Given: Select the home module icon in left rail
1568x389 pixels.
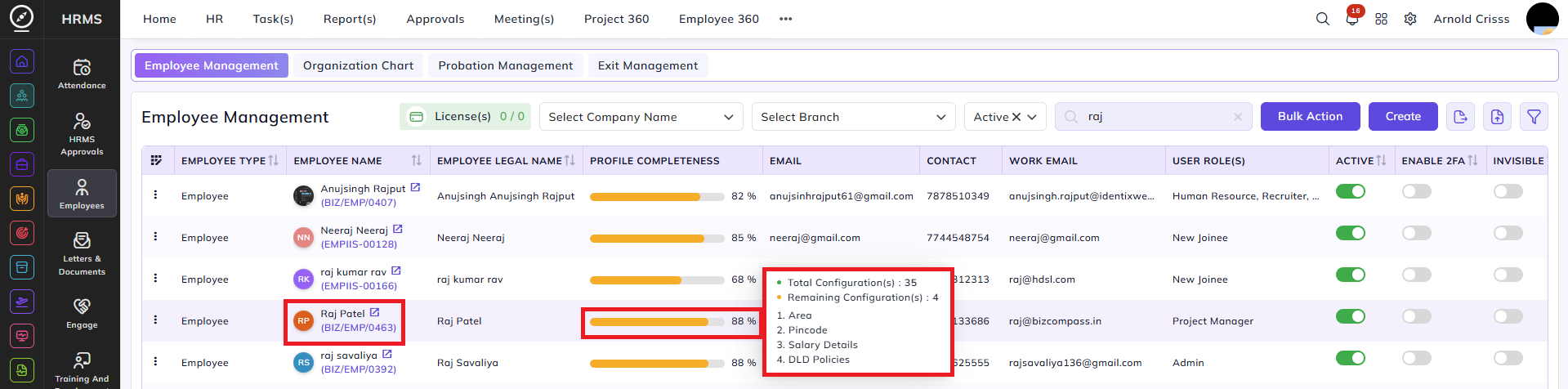Looking at the screenshot, I should (x=22, y=61).
